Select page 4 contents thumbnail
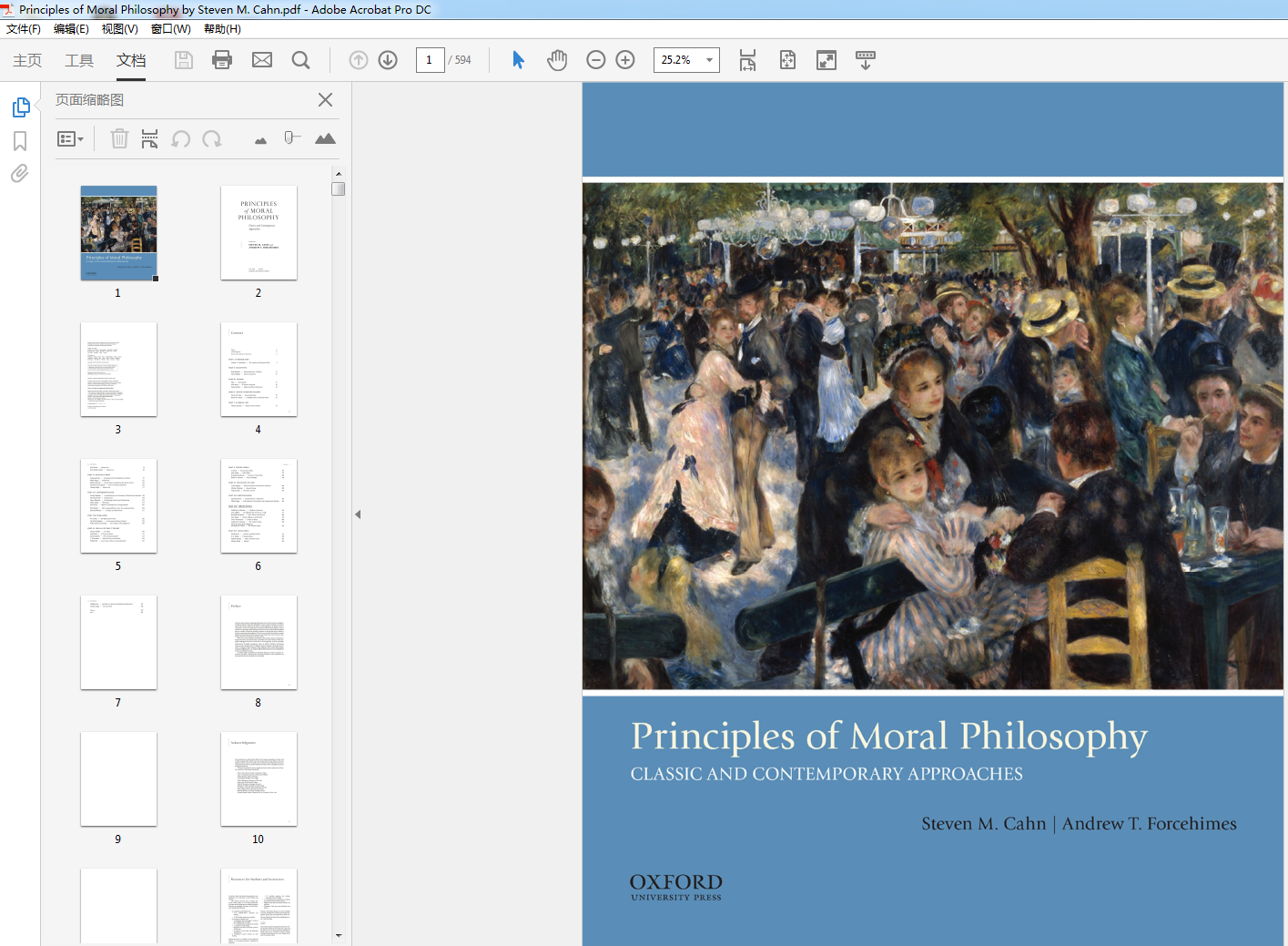The width and height of the screenshot is (1288, 946). (x=259, y=370)
